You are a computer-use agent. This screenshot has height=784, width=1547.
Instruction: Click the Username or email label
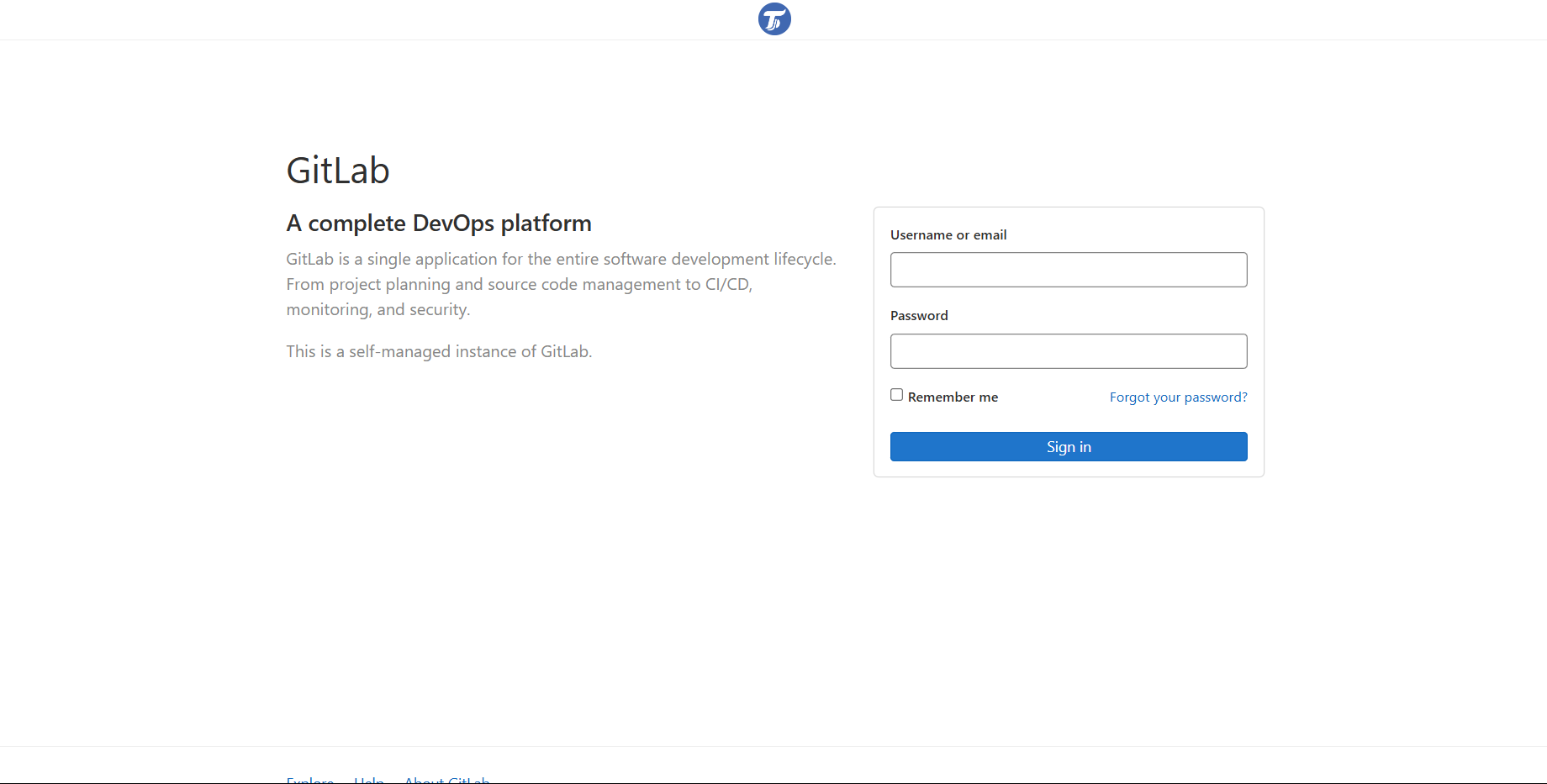948,235
